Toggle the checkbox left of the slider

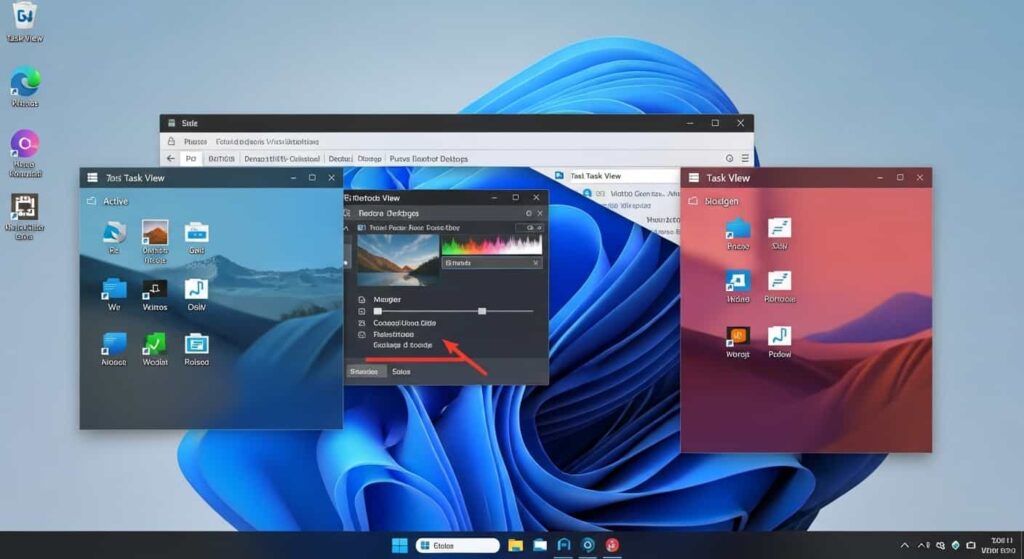click(362, 312)
